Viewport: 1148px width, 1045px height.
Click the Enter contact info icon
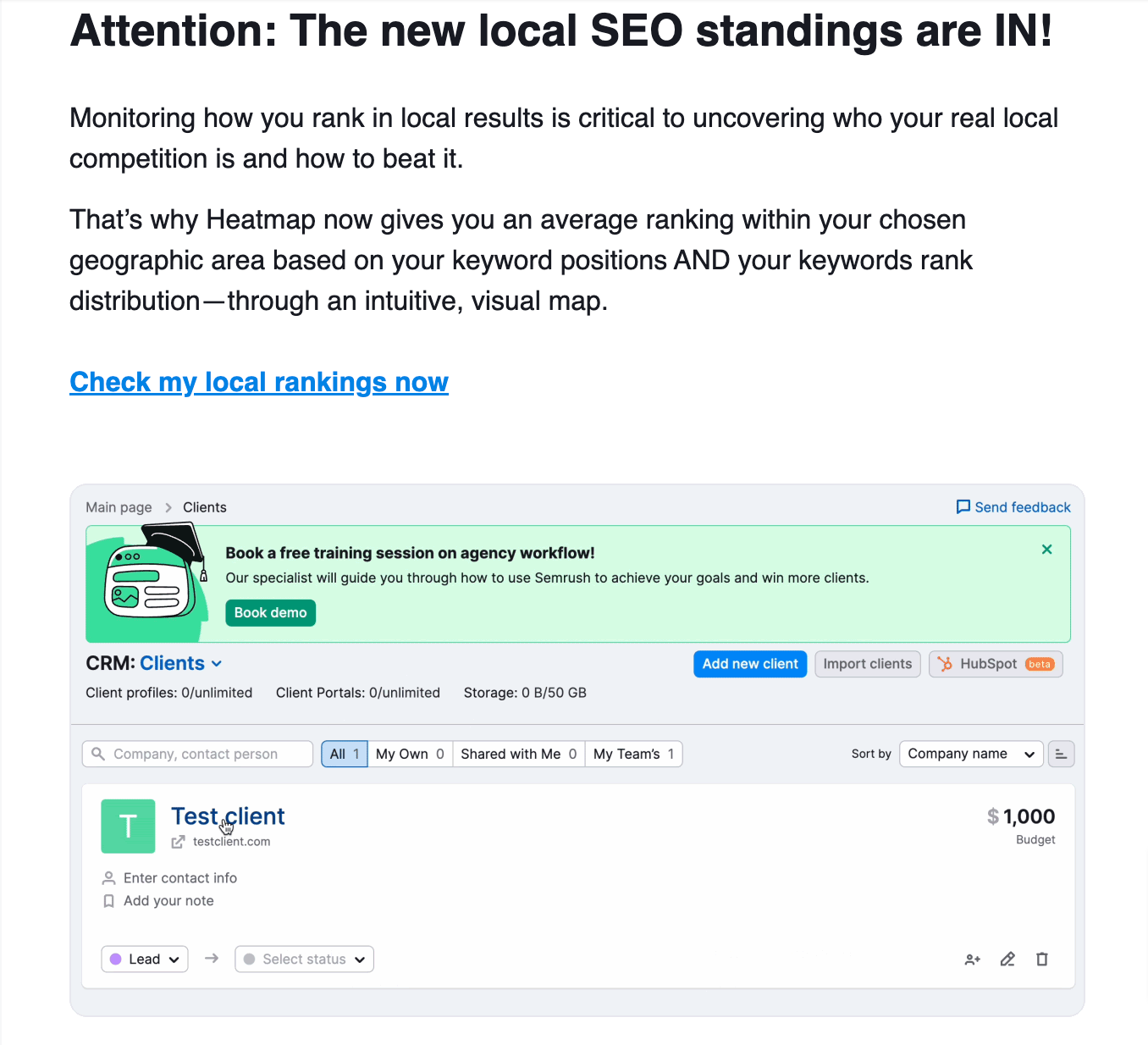click(108, 878)
